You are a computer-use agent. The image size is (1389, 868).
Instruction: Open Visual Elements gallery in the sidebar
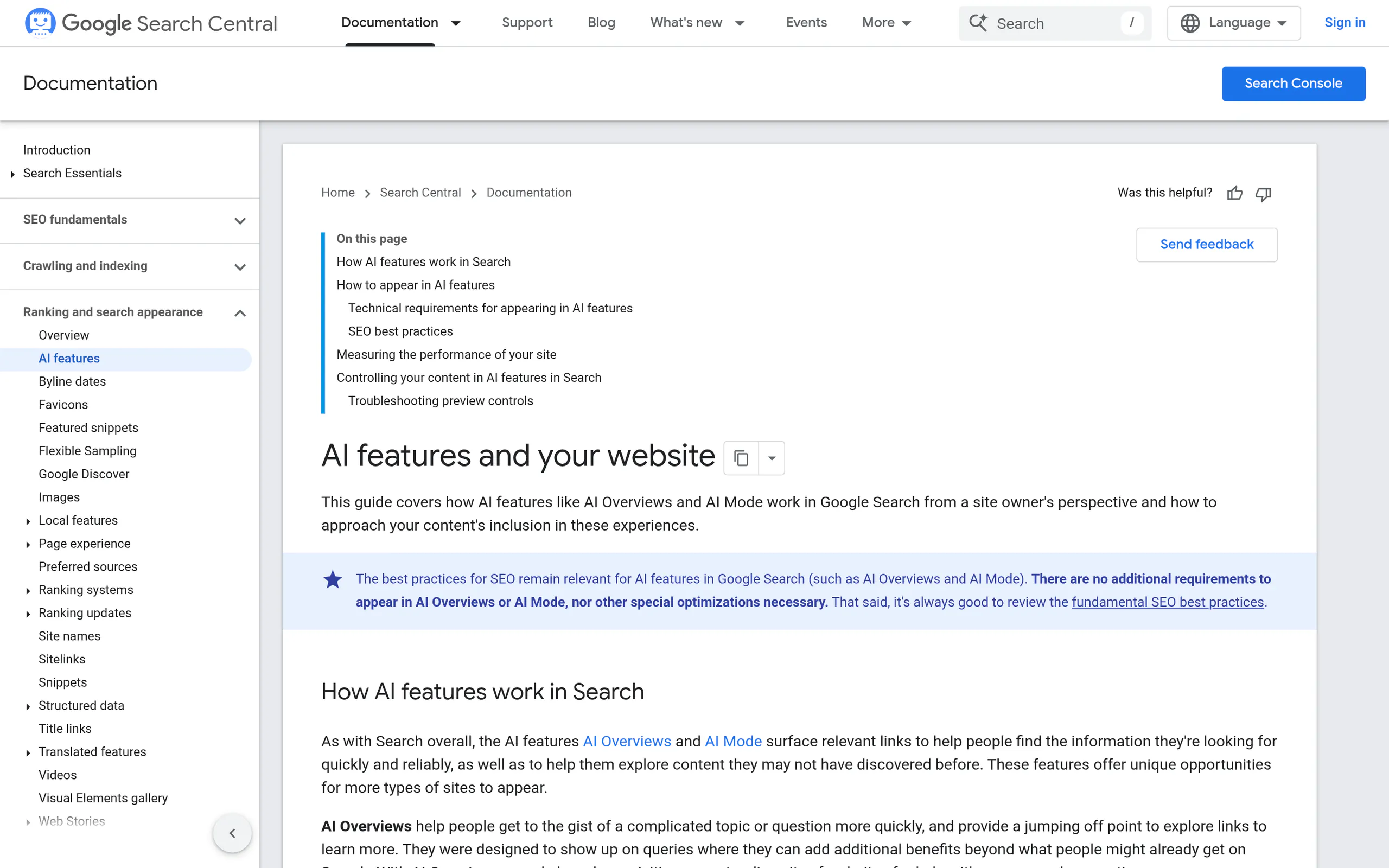point(103,799)
